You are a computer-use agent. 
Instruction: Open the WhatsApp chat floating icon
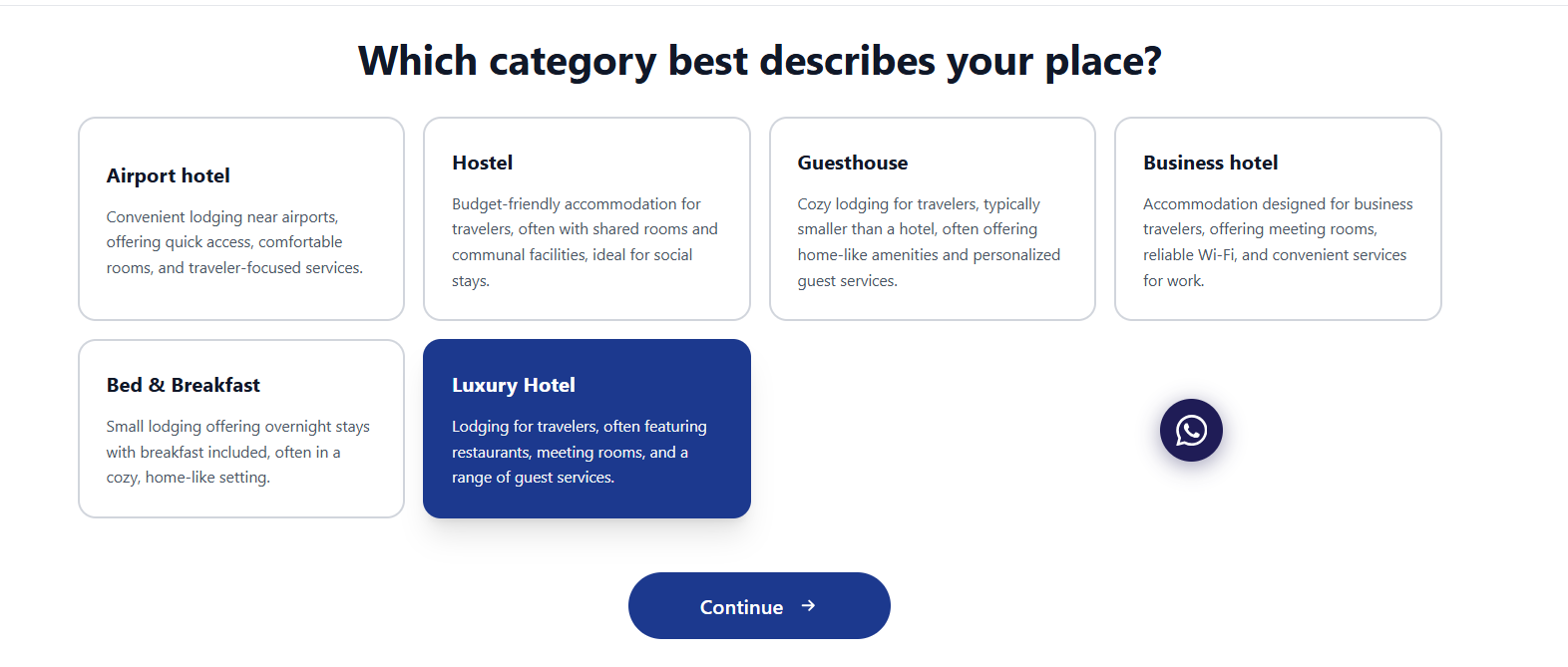coord(1191,430)
